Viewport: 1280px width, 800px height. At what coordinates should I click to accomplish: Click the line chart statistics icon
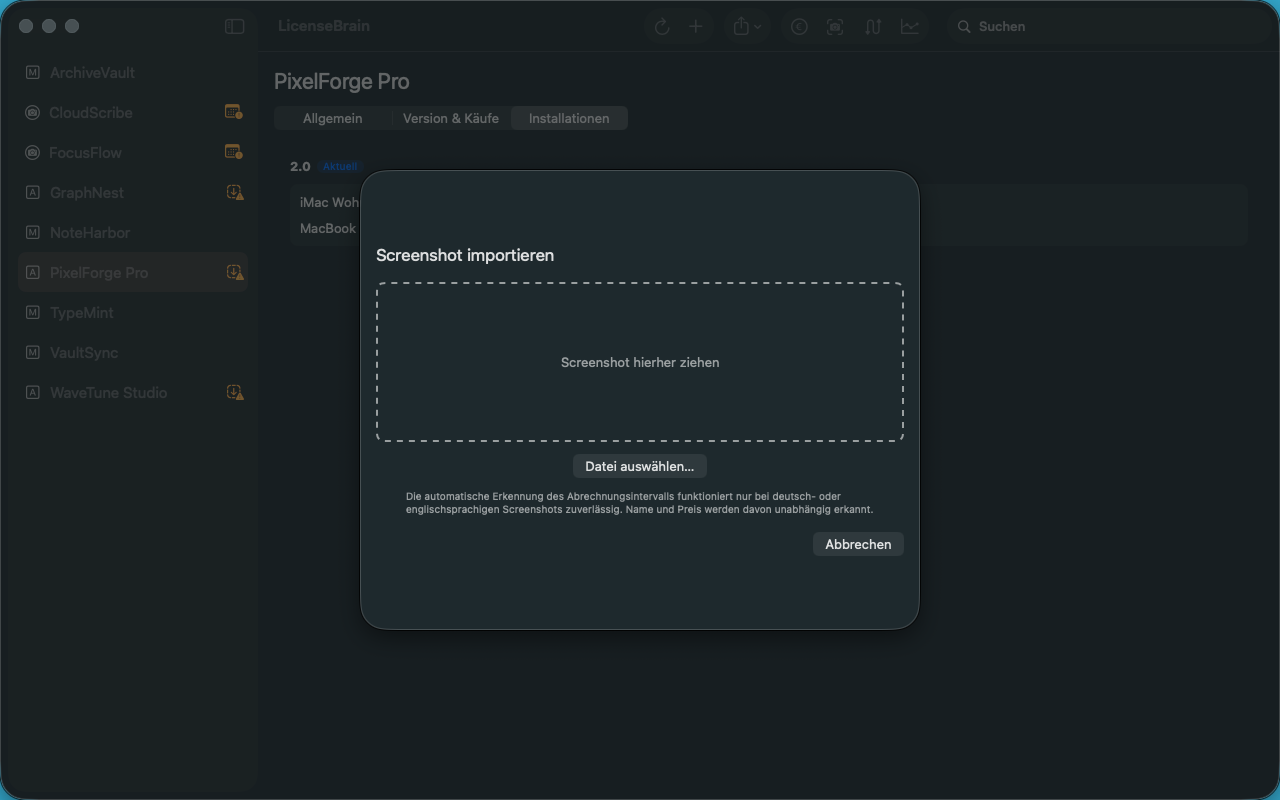pos(910,27)
